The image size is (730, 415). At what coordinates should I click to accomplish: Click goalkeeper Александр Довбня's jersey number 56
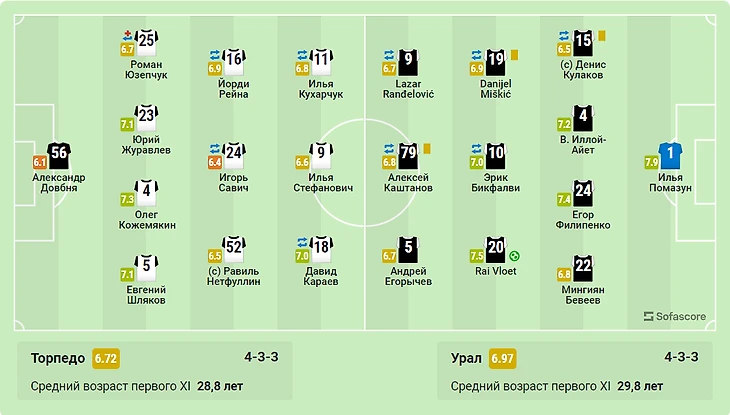point(58,154)
